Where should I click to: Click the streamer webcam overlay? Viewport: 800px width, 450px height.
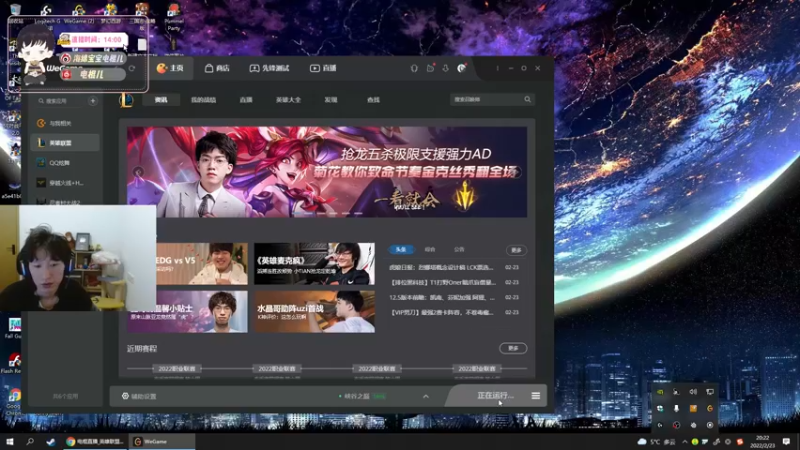click(78, 258)
